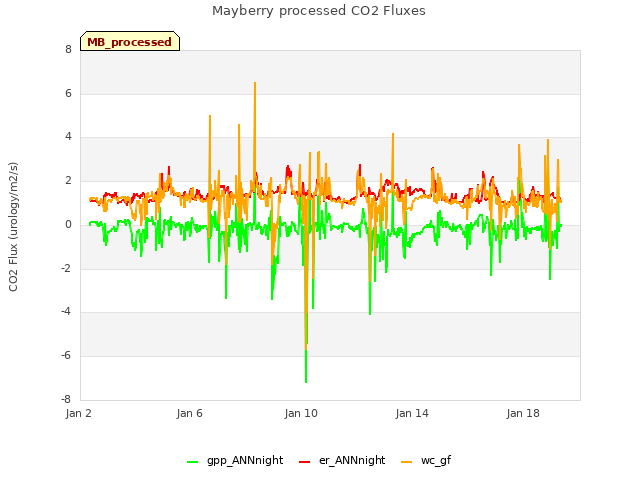Click the y-axis title 'CO2 Flux (urology/m2/s)'

13,227
